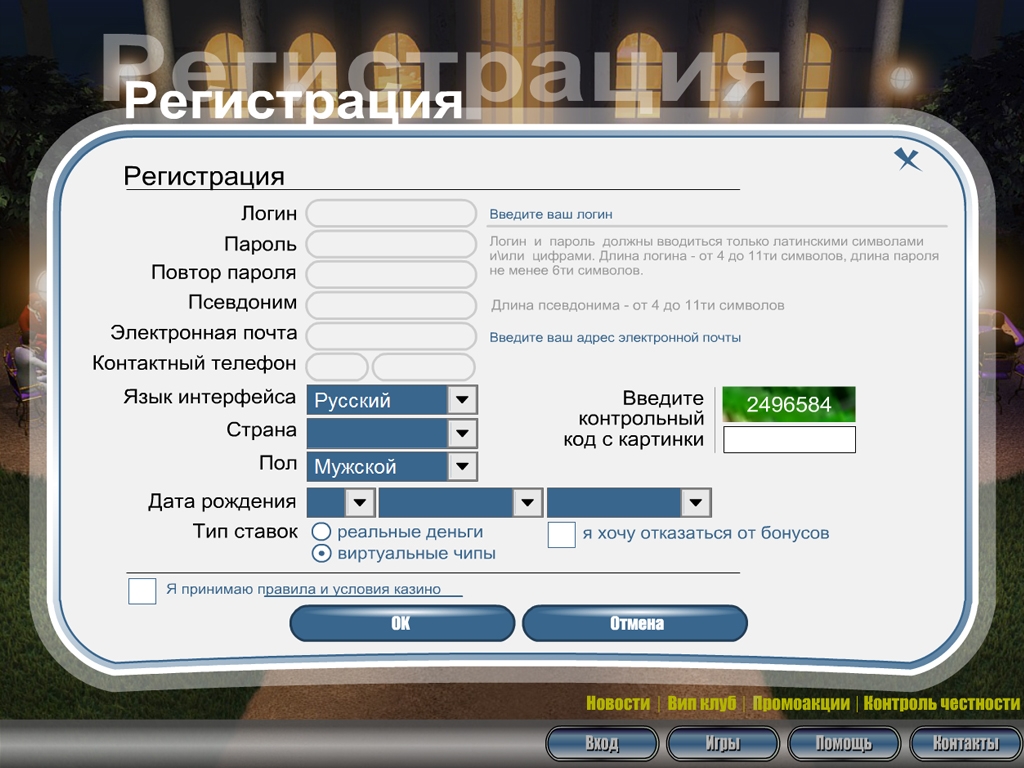
Task: Tick the casino rules acceptance checkbox
Action: click(x=142, y=590)
